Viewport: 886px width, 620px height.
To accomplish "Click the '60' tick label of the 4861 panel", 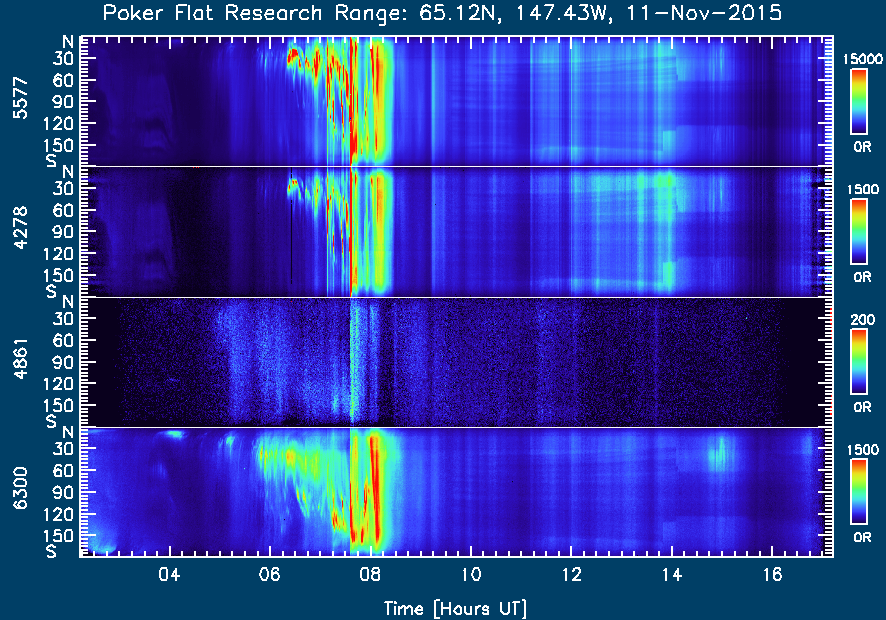I will coord(63,340).
